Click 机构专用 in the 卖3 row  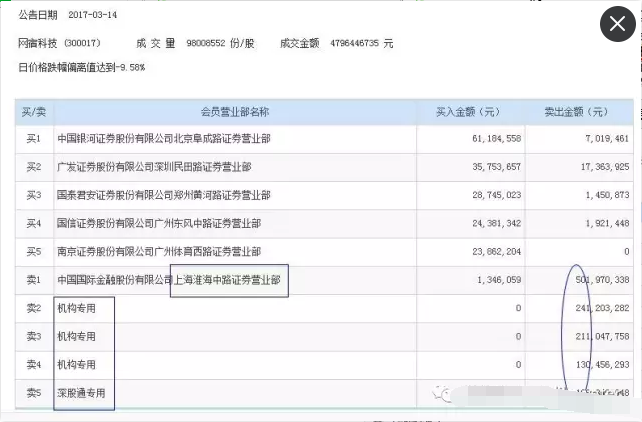[76, 336]
